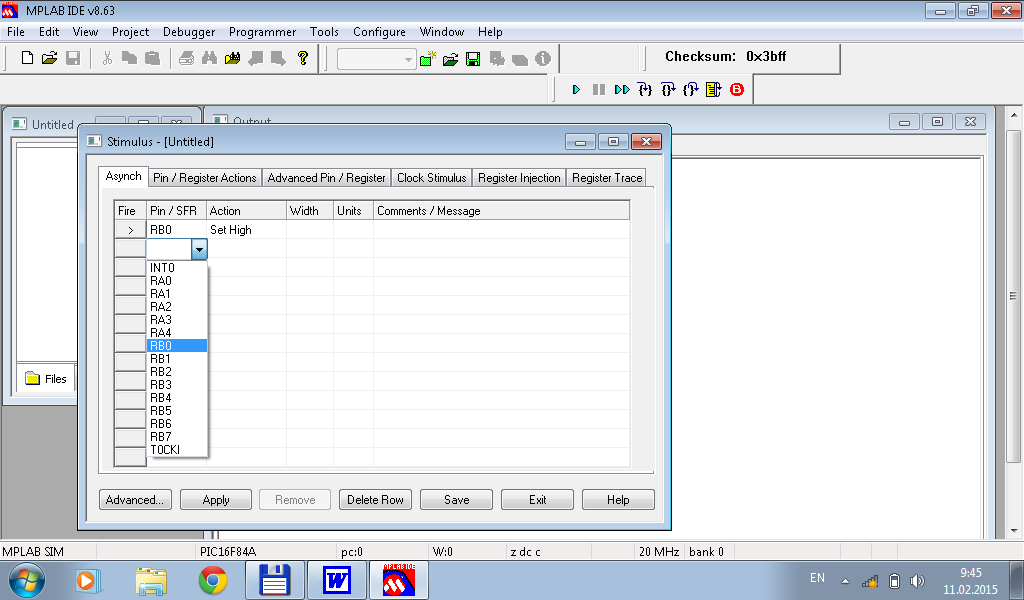The width and height of the screenshot is (1024, 600).
Task: Click the Halt pause icon
Action: click(x=599, y=89)
